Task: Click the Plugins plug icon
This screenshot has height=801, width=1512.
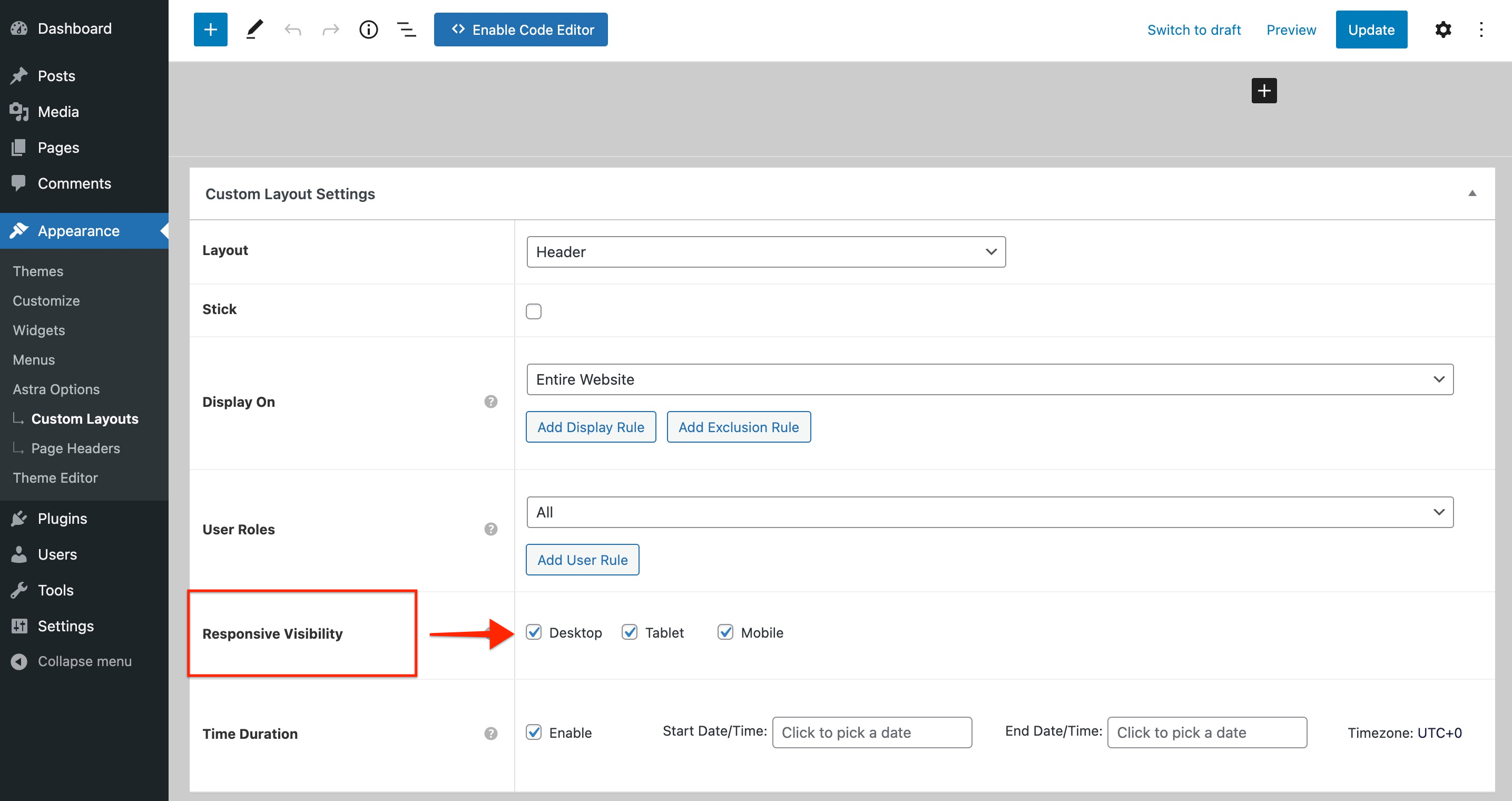Action: pos(19,519)
